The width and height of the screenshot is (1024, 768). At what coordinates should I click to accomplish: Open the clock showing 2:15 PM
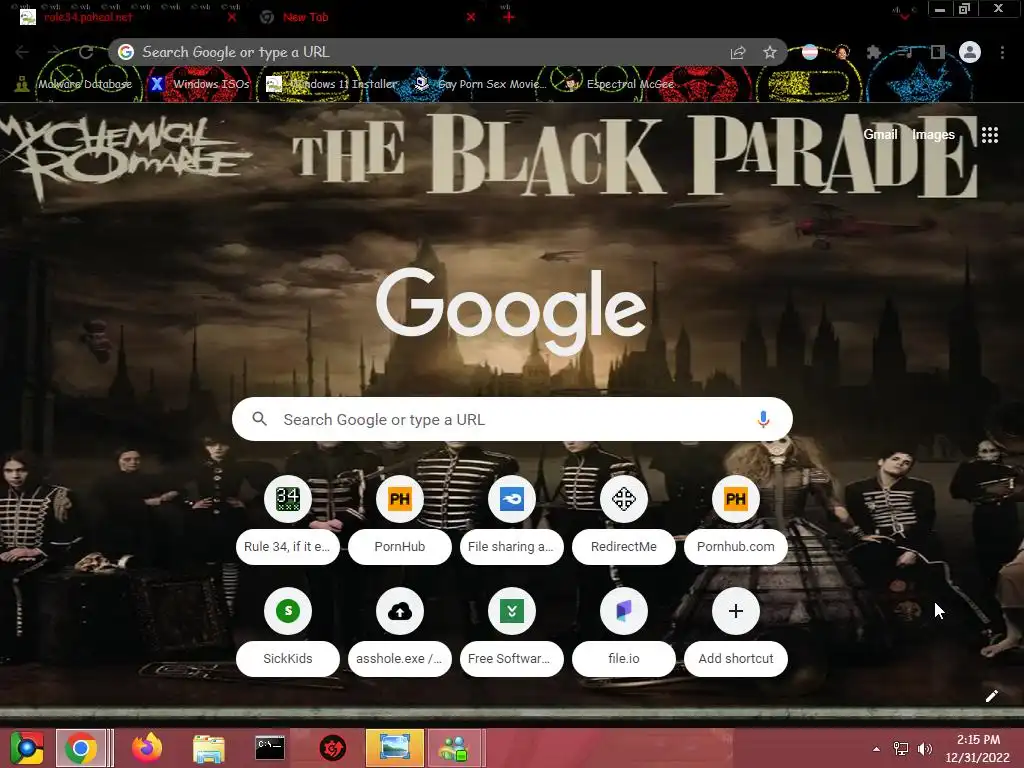point(978,748)
